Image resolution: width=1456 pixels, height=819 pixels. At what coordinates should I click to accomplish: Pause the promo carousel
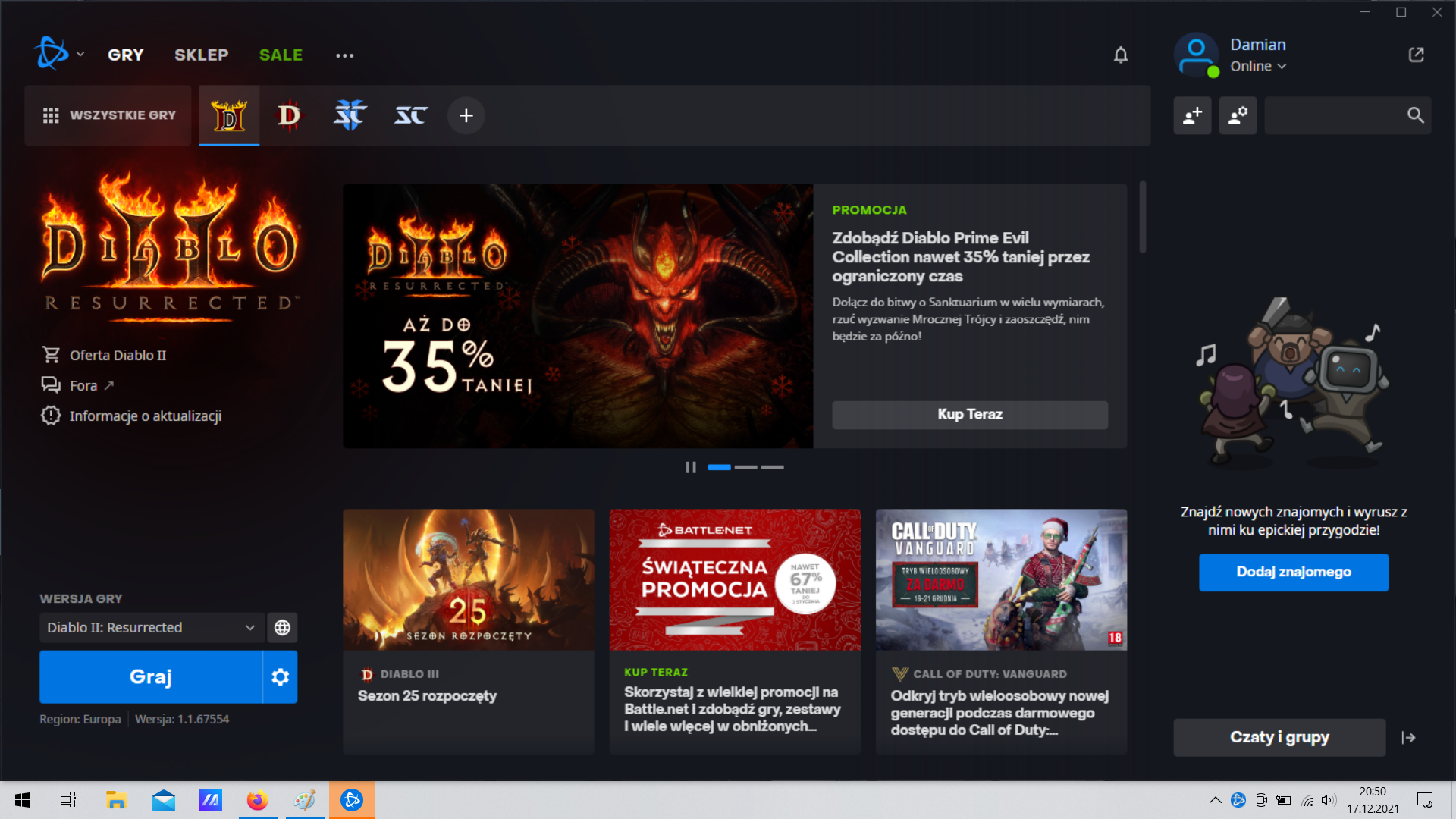click(x=691, y=467)
